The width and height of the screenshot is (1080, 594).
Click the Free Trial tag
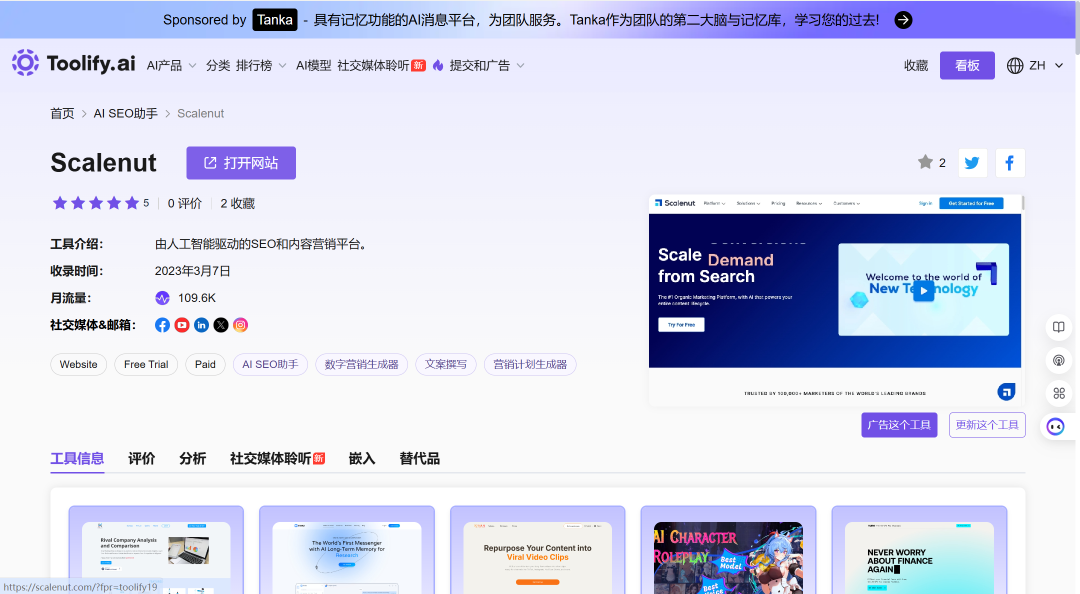pyautogui.click(x=146, y=365)
